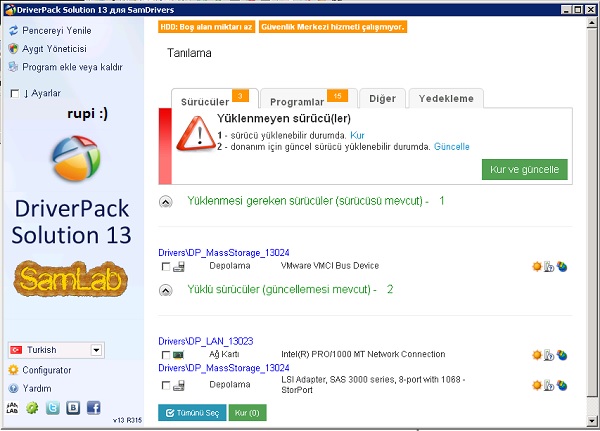The width and height of the screenshot is (600, 431).
Task: Click the computer info icon in LSI Adapter row
Action: tap(549, 385)
